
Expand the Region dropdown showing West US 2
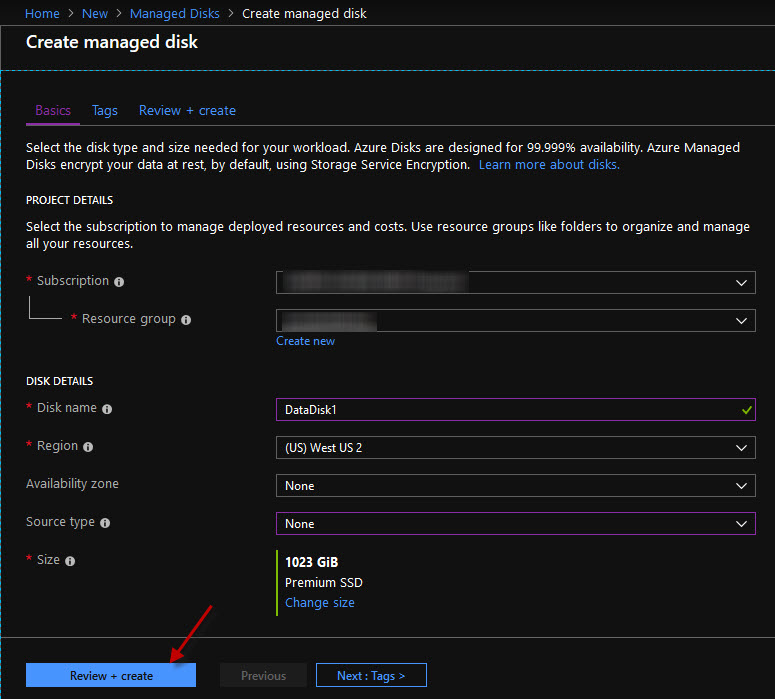(x=516, y=447)
